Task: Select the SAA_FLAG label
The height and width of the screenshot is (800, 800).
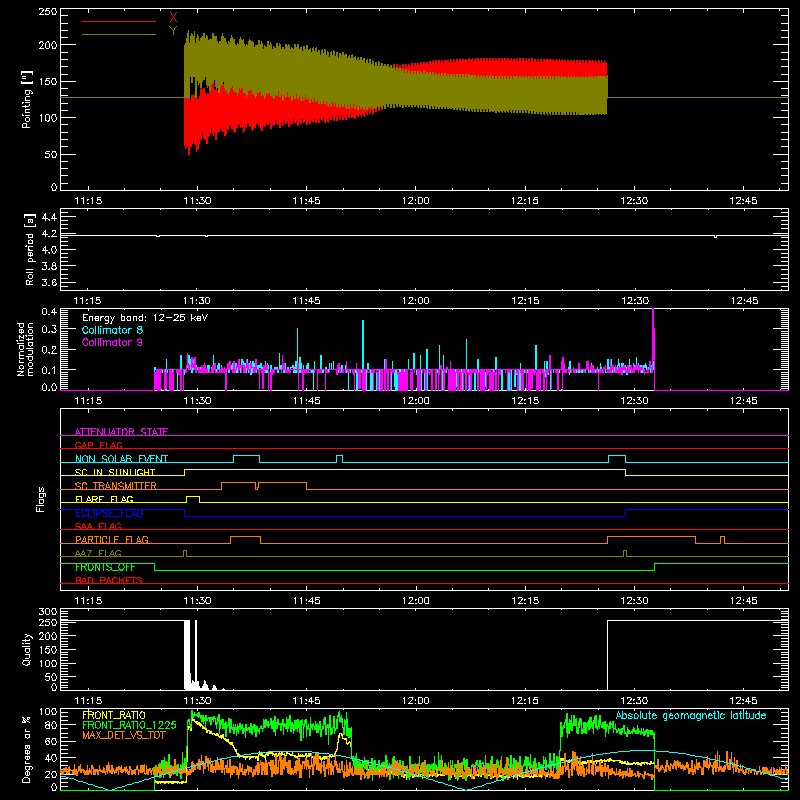Action: click(x=98, y=526)
